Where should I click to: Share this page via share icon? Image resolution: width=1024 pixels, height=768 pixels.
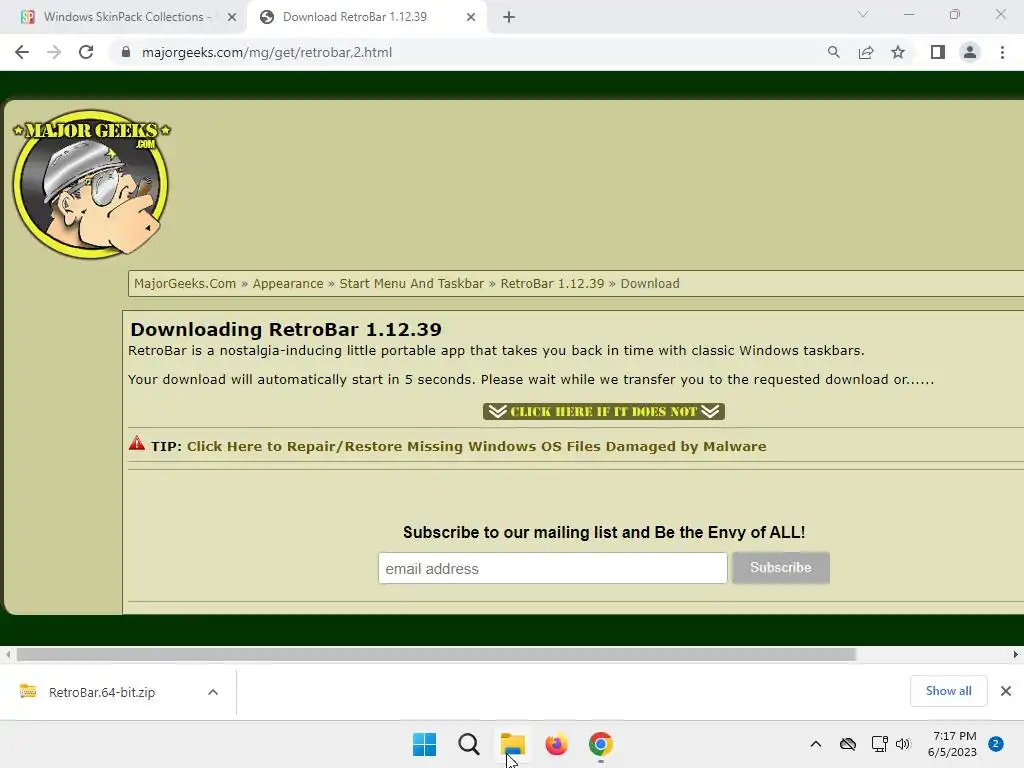(866, 52)
